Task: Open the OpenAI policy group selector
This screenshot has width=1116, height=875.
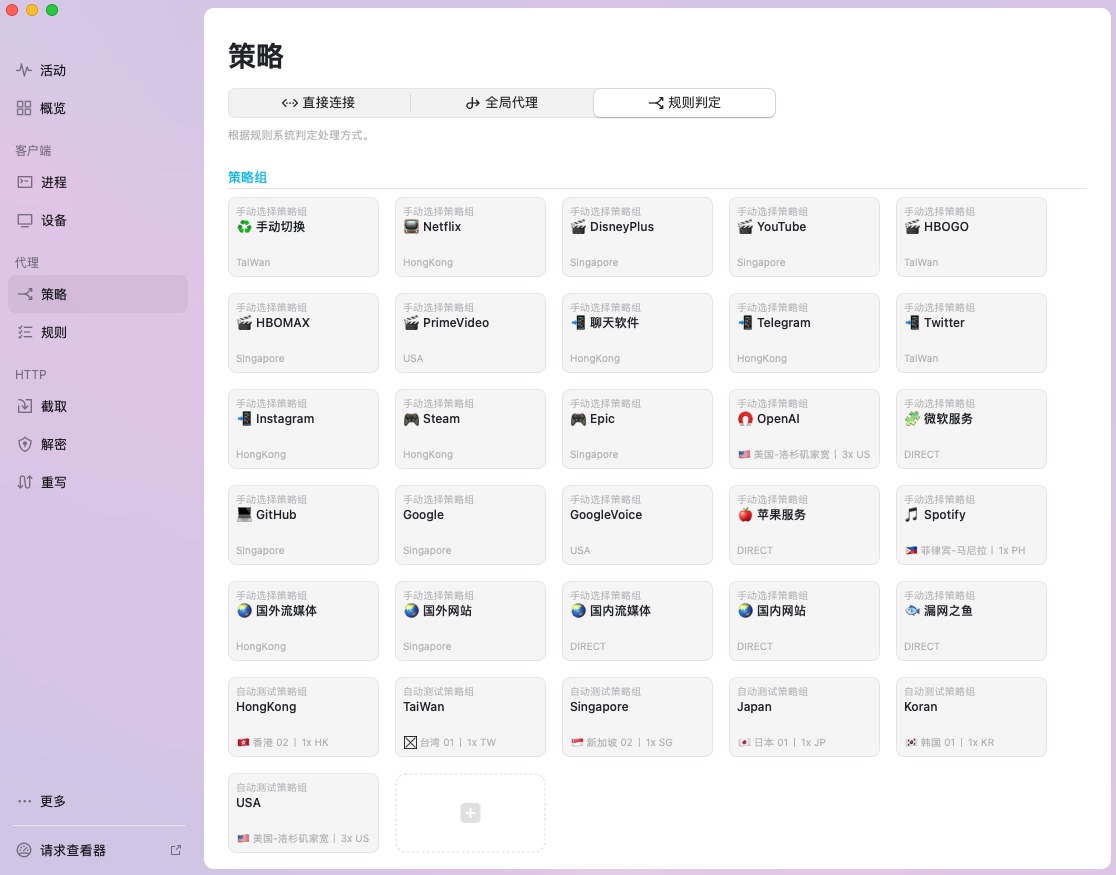Action: pyautogui.click(x=804, y=429)
